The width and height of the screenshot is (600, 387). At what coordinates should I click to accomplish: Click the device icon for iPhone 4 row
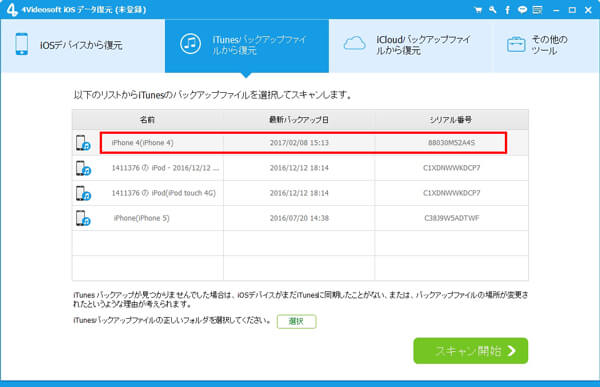coord(83,143)
